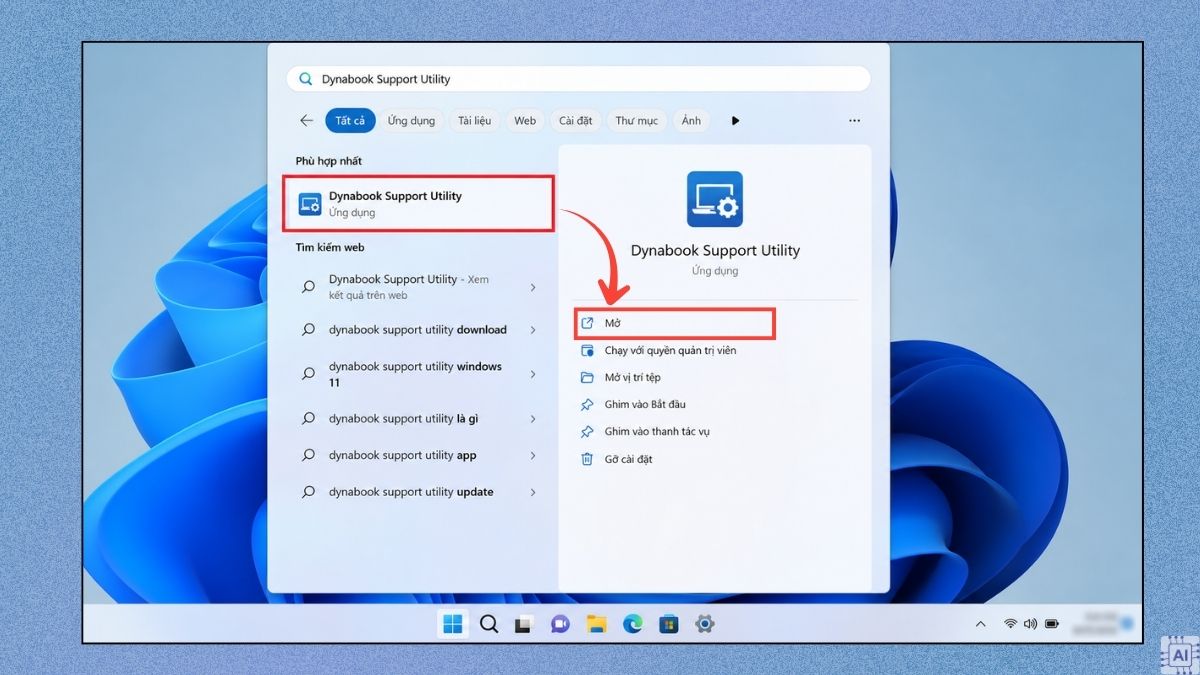Click the magnifier icon in search box
The image size is (1200, 675).
305,79
